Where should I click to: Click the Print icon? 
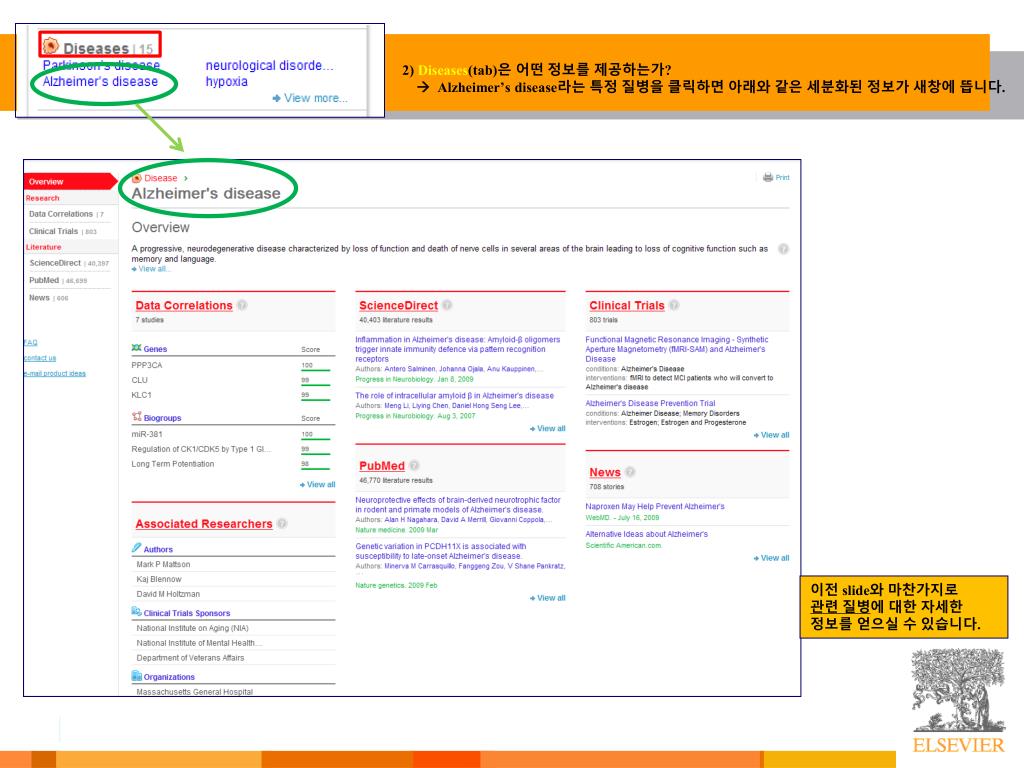coord(768,177)
